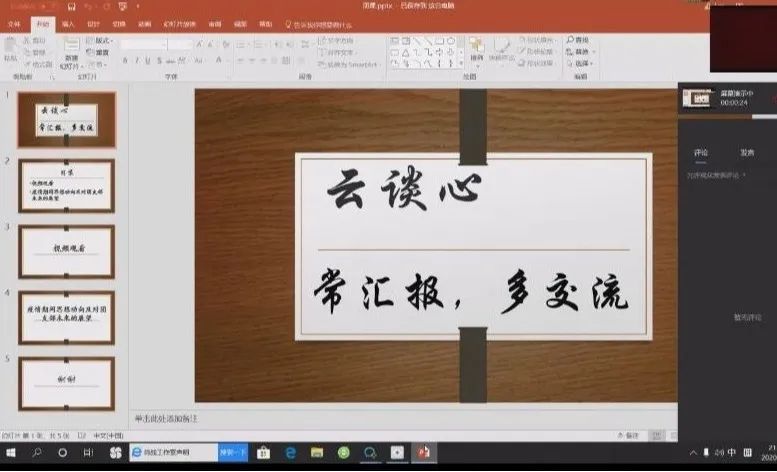Switch to the Insert (插入) ribbon tab

68,22
